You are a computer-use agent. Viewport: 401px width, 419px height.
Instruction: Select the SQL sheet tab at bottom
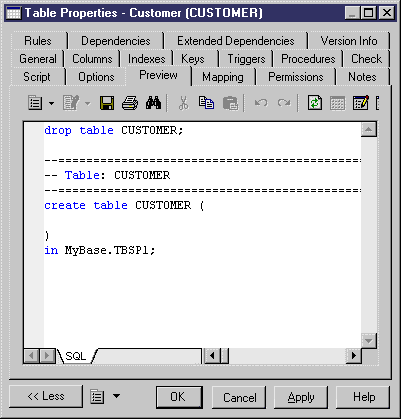[76, 356]
